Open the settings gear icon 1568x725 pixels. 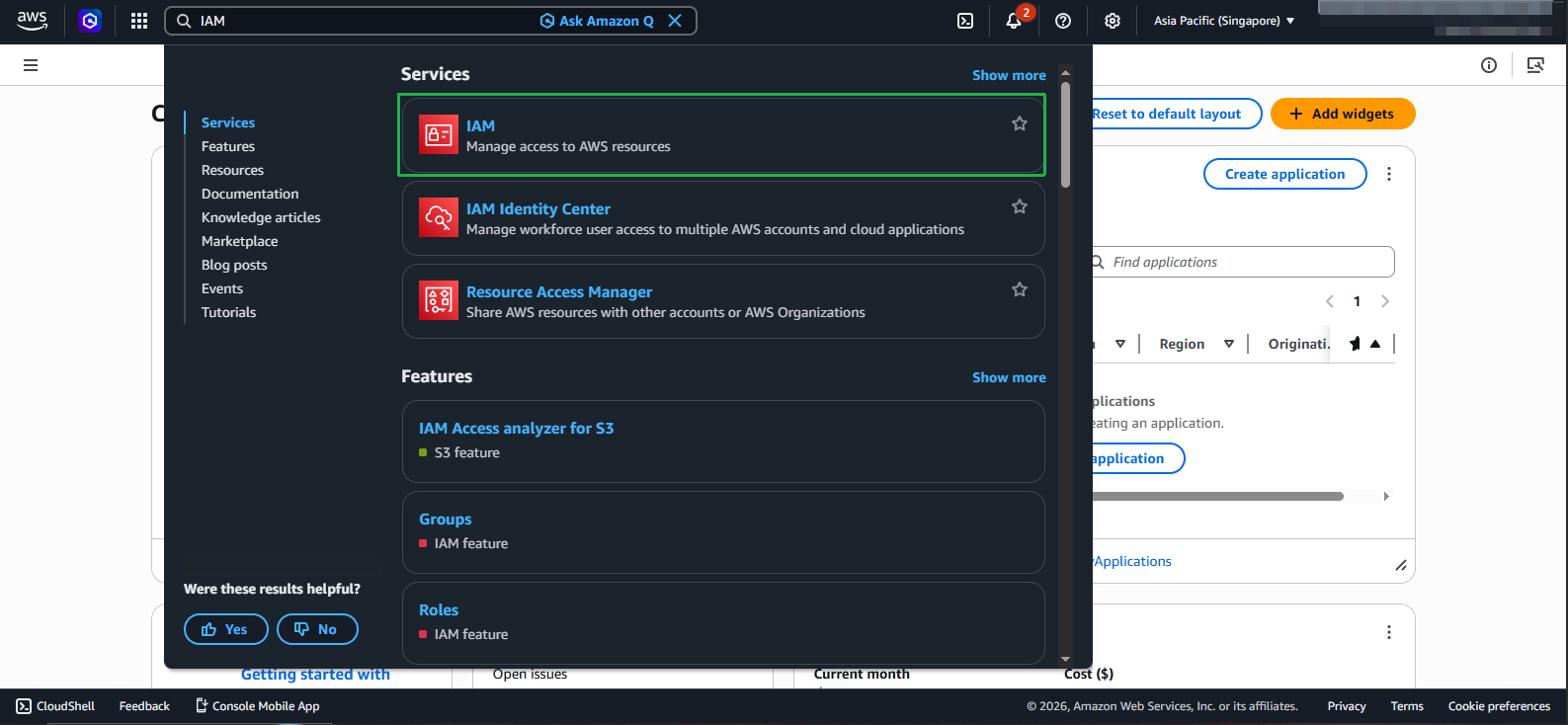point(1113,21)
